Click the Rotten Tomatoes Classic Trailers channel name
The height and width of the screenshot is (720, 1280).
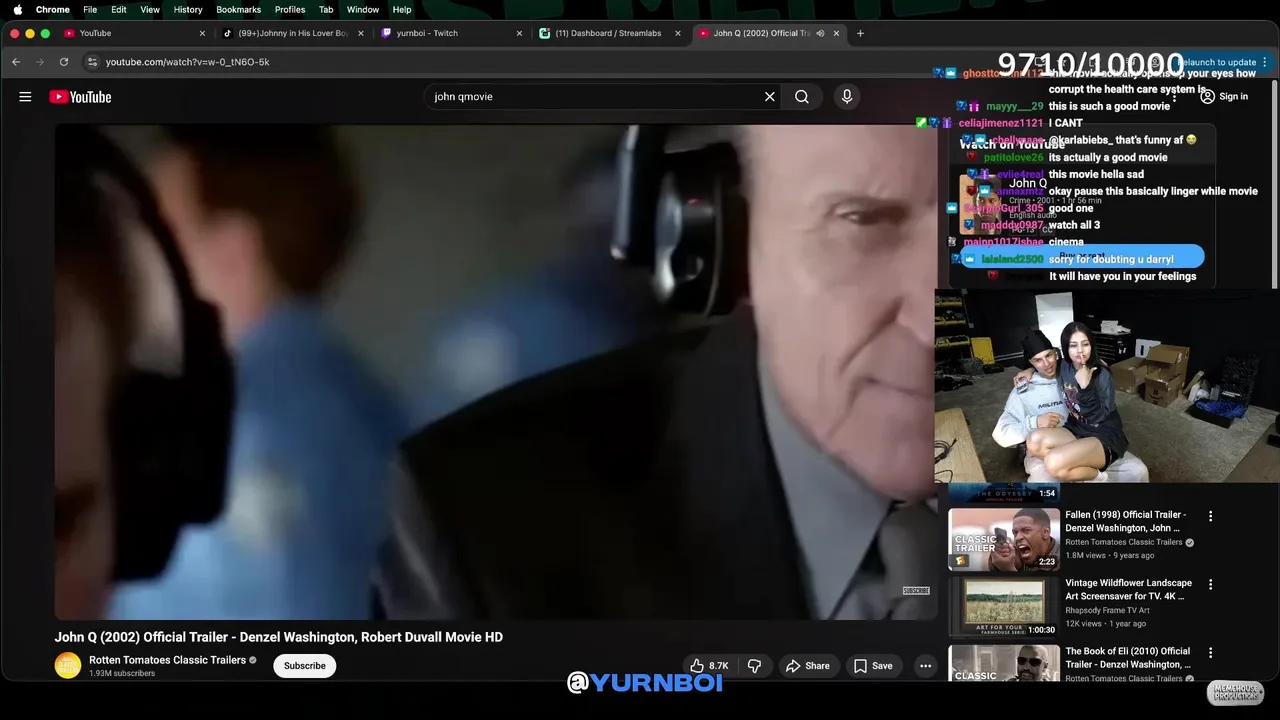[167, 660]
